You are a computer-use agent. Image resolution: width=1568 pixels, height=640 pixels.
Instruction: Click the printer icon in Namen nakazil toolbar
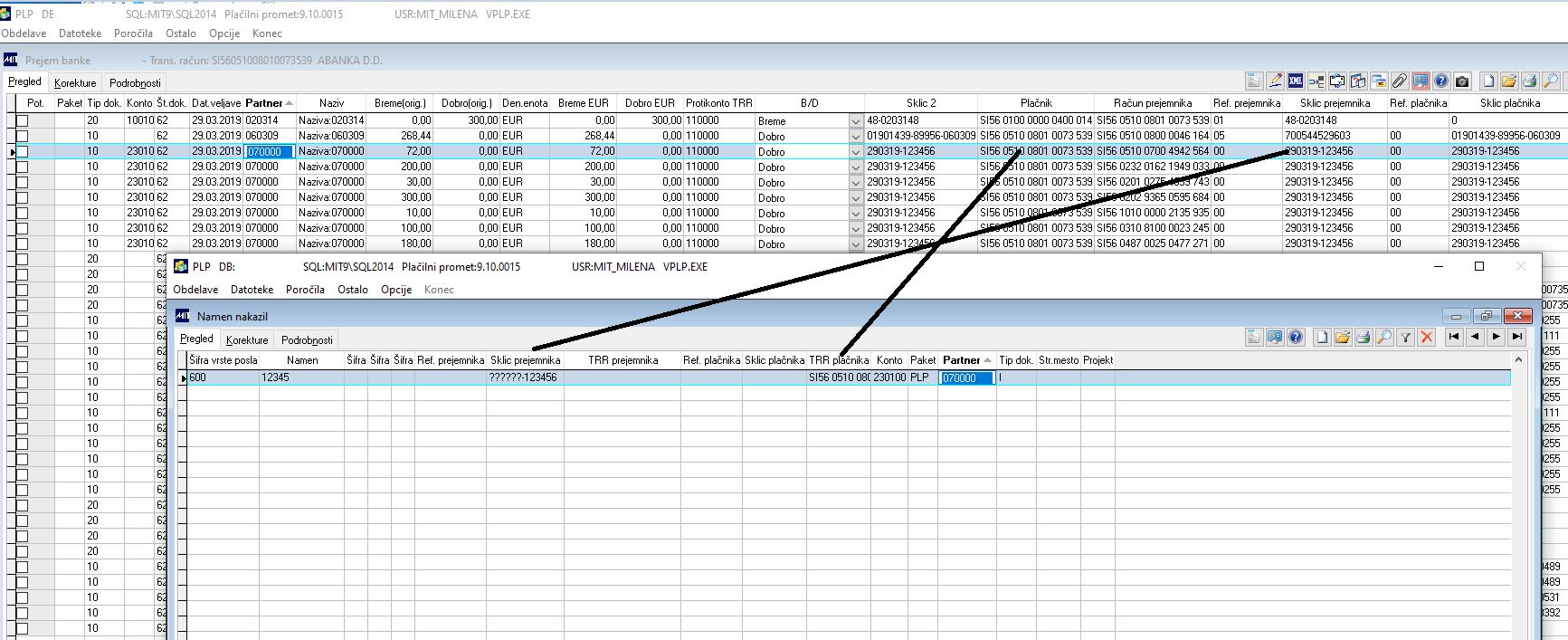[x=1364, y=337]
